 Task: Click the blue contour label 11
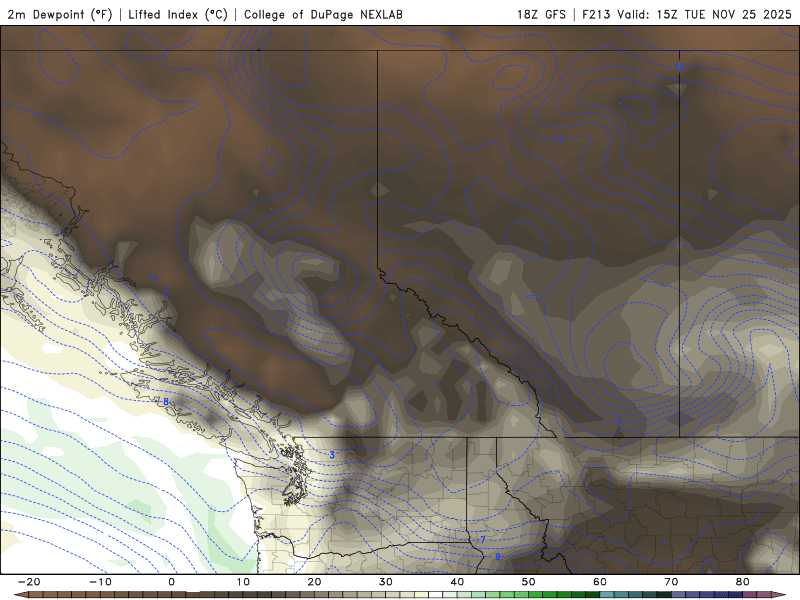[558, 139]
